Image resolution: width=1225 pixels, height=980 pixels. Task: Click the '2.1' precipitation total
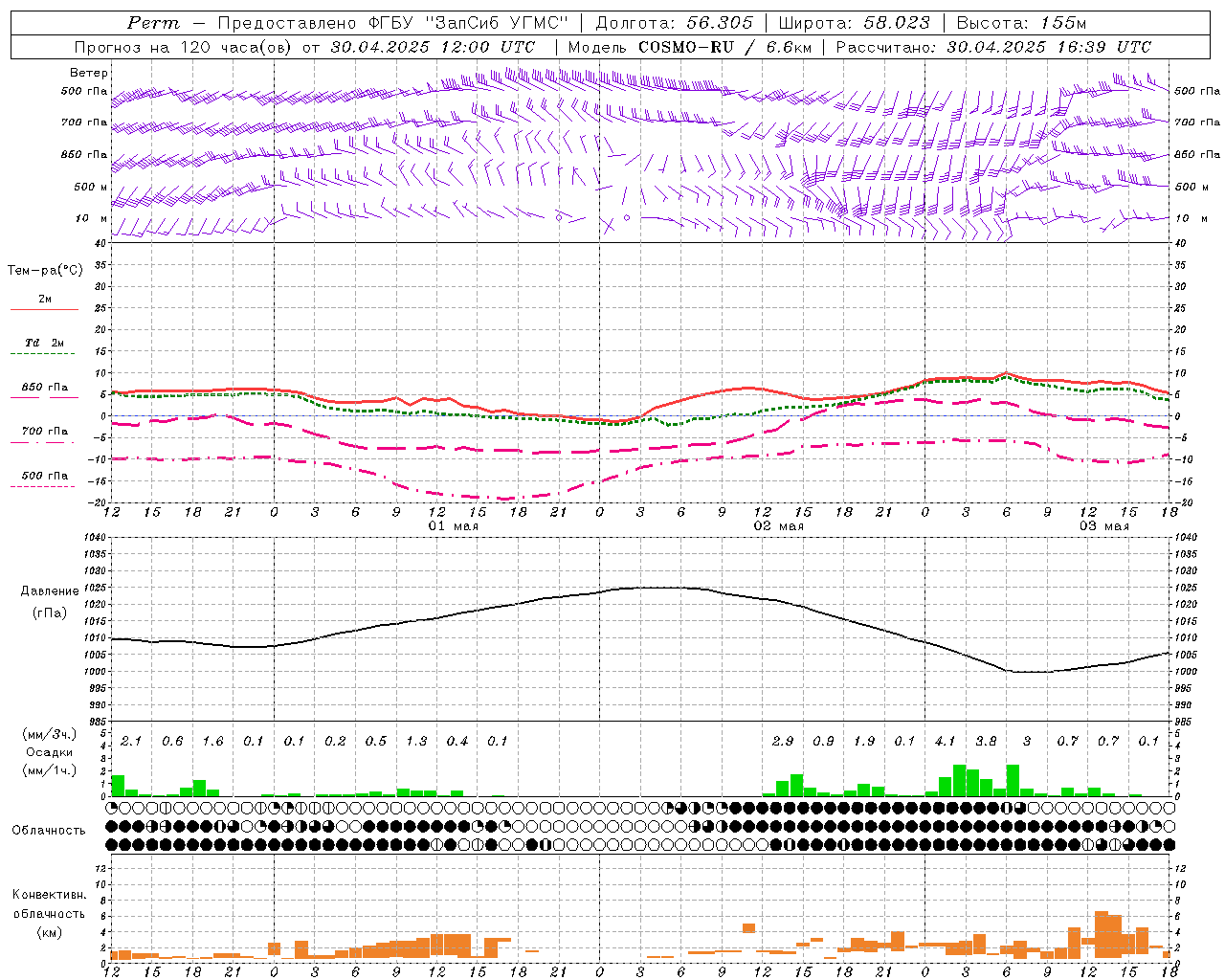(131, 741)
